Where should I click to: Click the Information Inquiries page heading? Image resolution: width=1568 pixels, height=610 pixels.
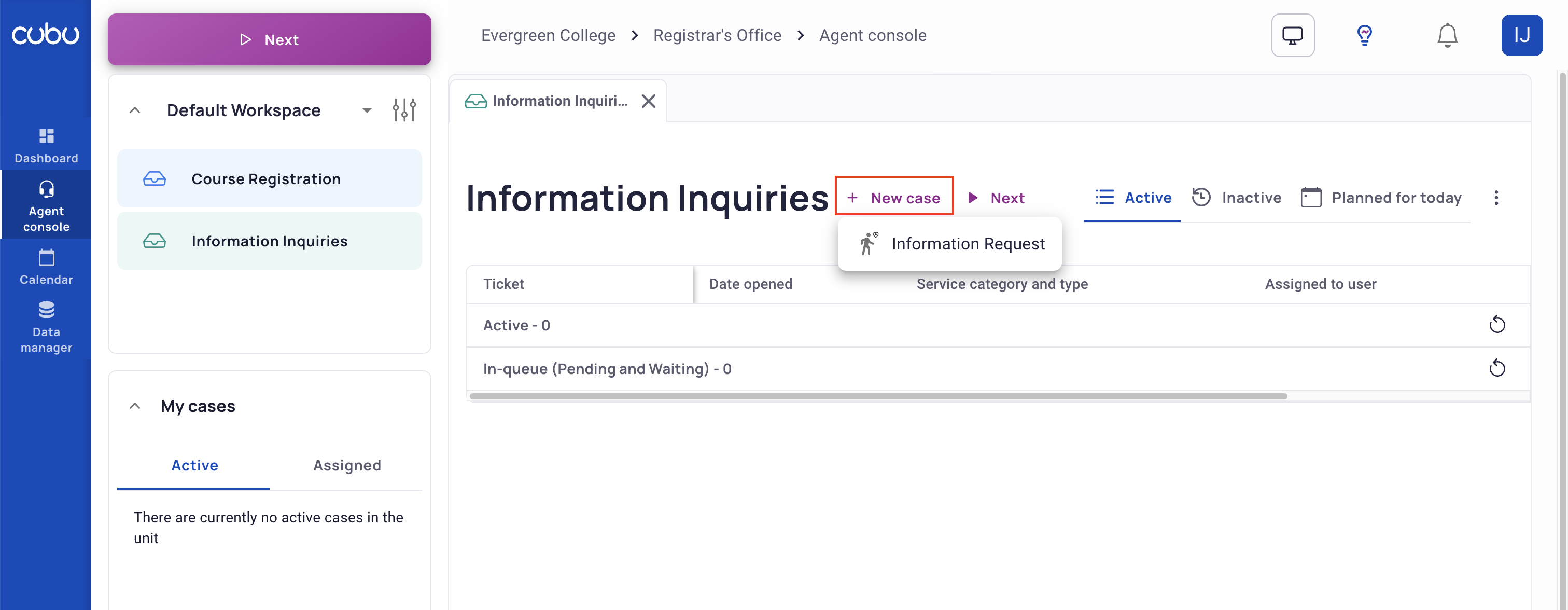[x=647, y=199]
